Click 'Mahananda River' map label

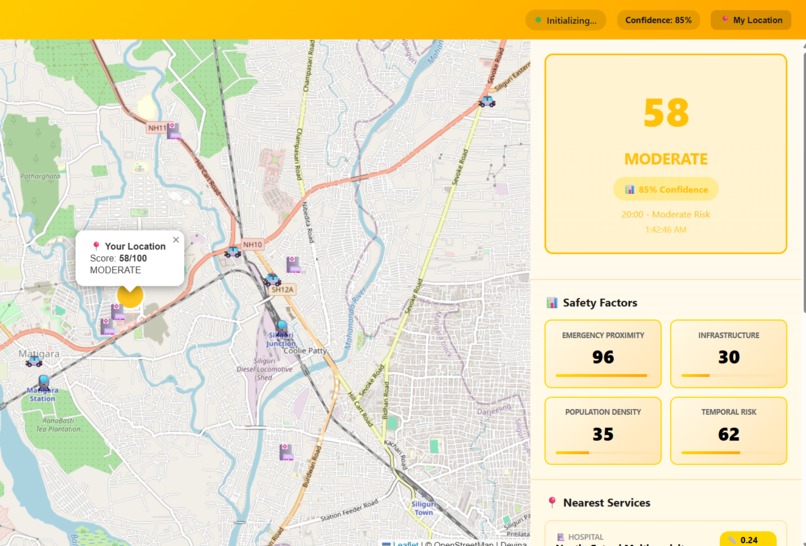pos(353,318)
